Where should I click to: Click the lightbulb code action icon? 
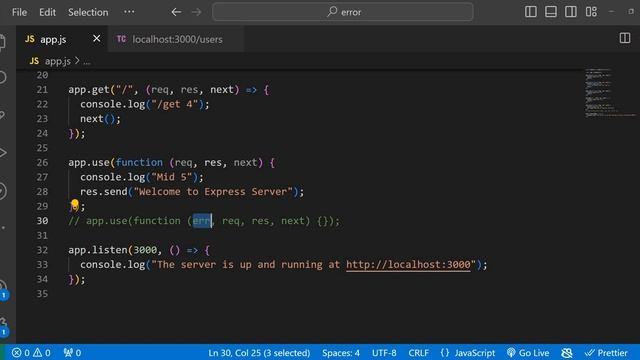(74, 204)
